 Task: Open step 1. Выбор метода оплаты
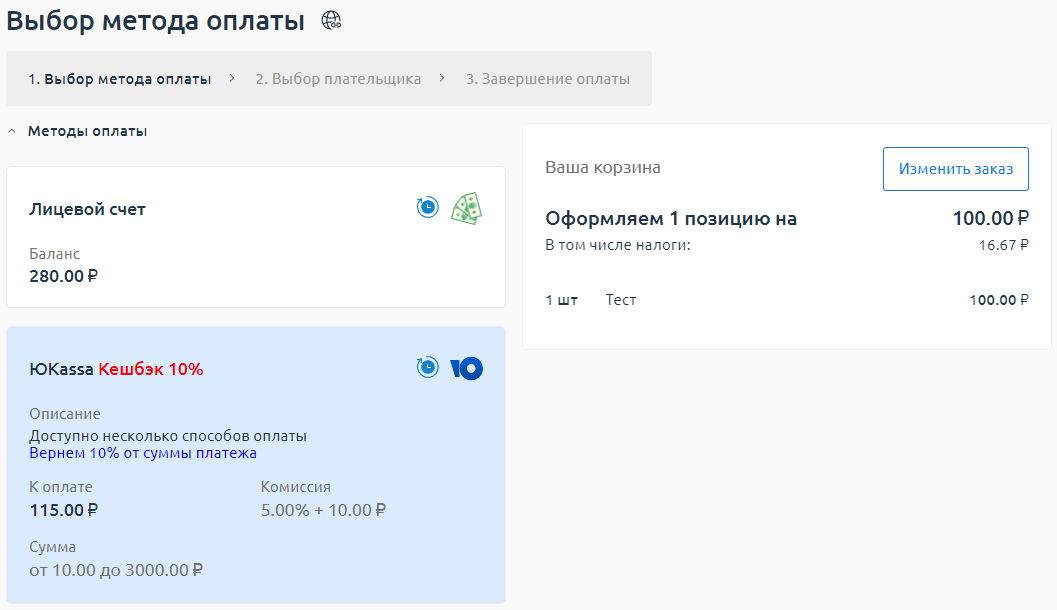click(119, 79)
